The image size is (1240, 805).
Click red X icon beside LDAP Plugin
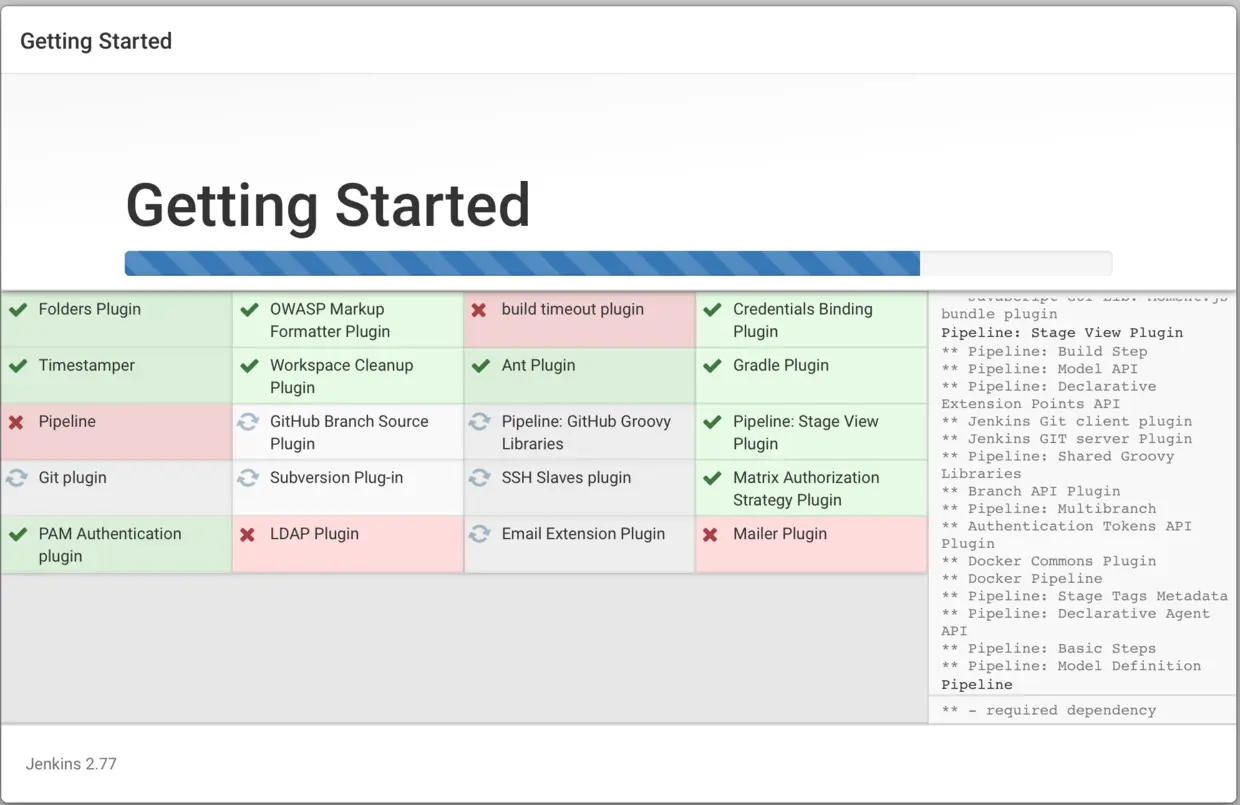[x=248, y=535]
